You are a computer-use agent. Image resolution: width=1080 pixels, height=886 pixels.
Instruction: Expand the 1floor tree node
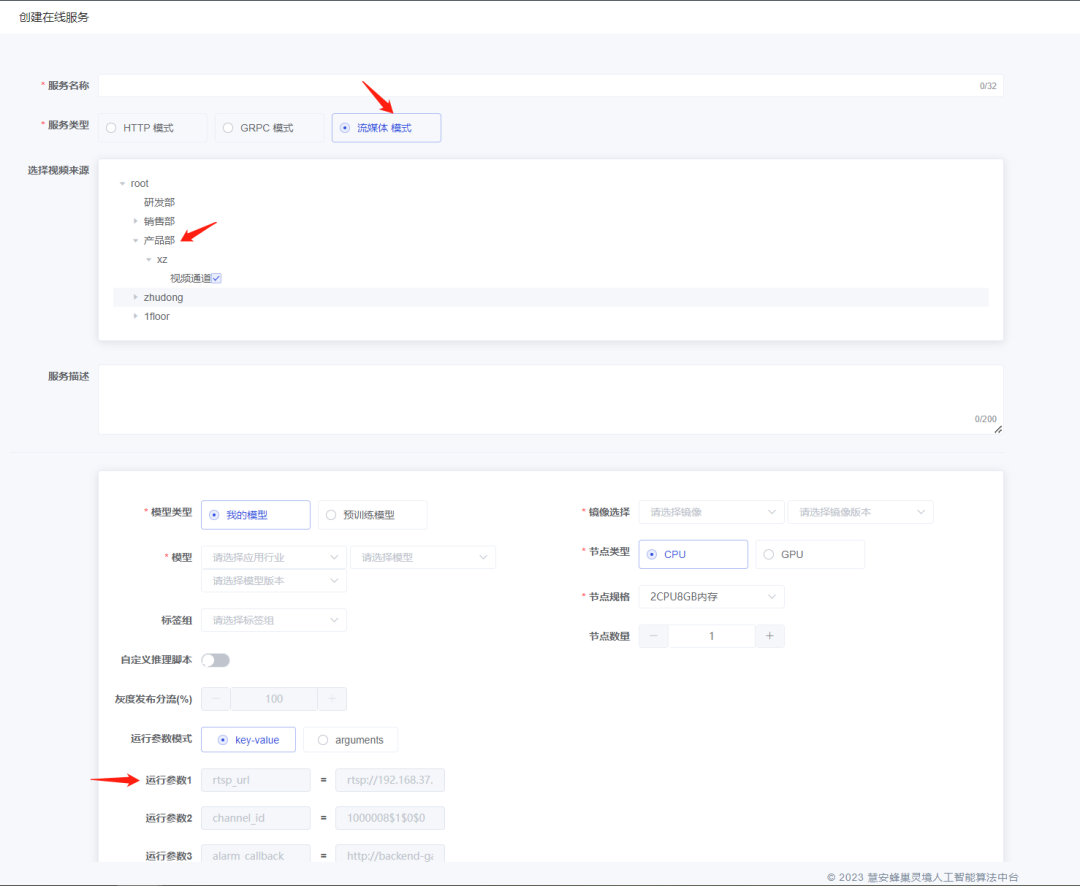click(136, 316)
